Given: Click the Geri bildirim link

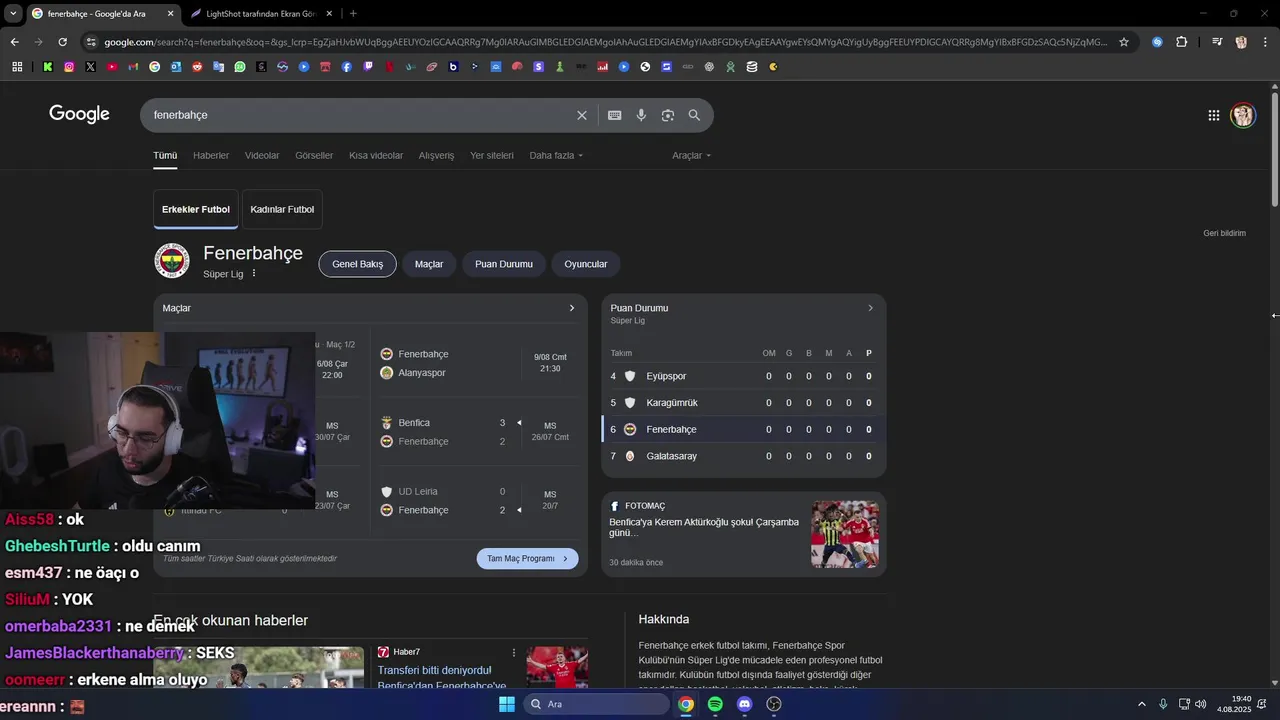Looking at the screenshot, I should (1224, 233).
